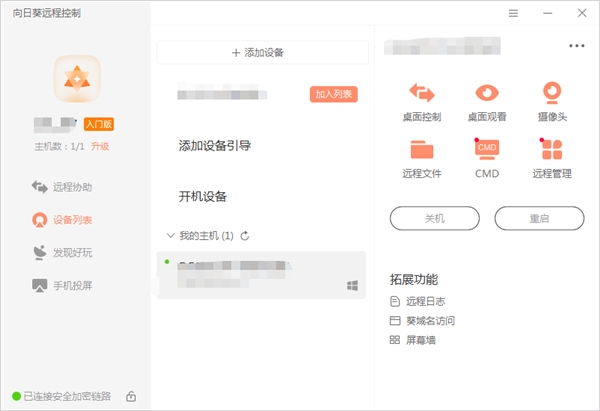Screen dimensions: 600x411
Task: Open 桌面控制 desktop control icon
Action: pyautogui.click(x=421, y=93)
